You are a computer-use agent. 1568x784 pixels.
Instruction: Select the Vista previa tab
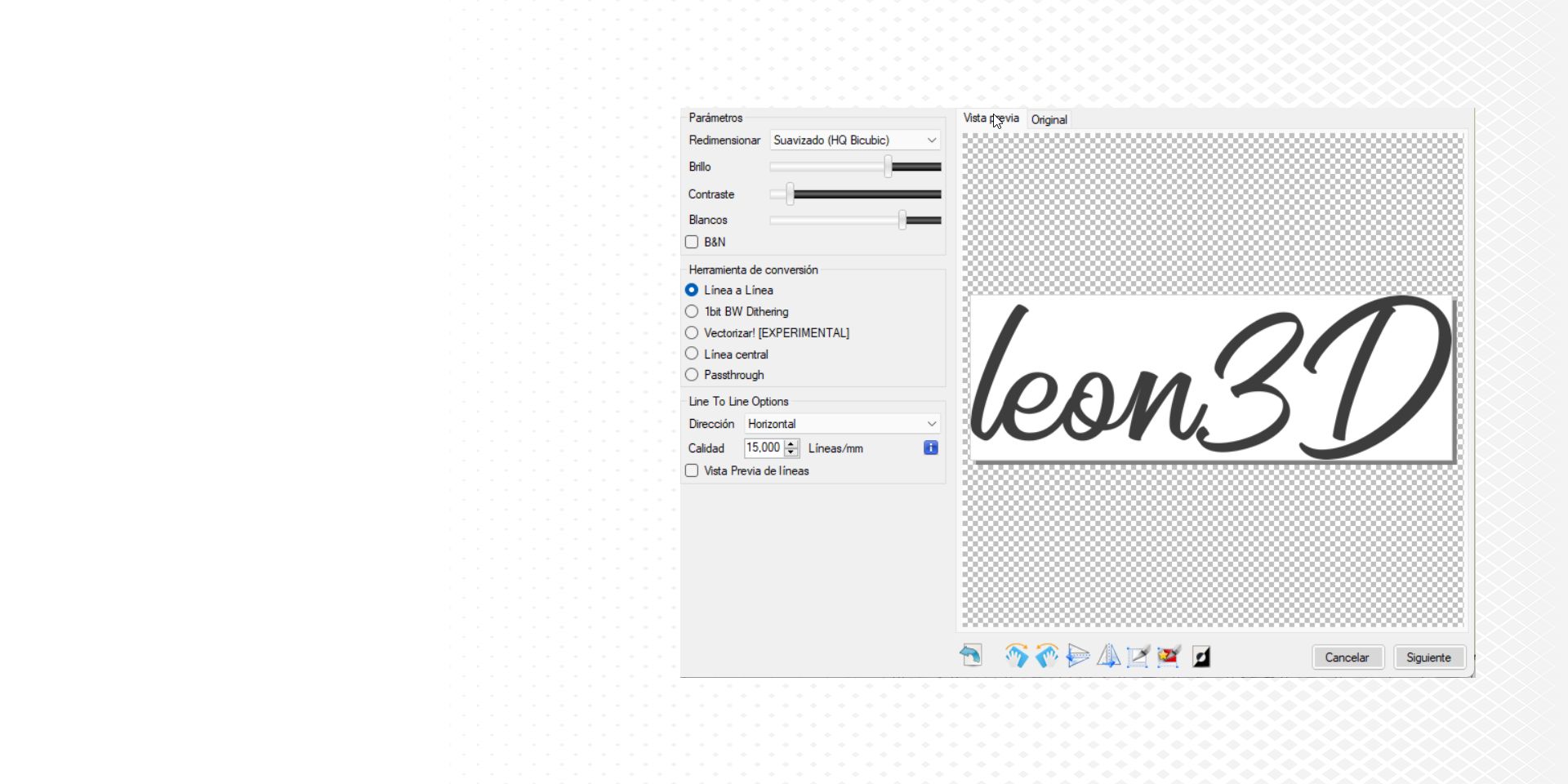[991, 118]
